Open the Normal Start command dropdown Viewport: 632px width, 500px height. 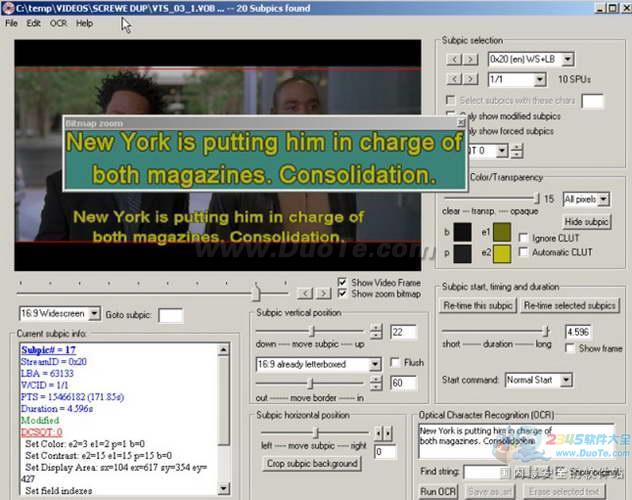566,380
